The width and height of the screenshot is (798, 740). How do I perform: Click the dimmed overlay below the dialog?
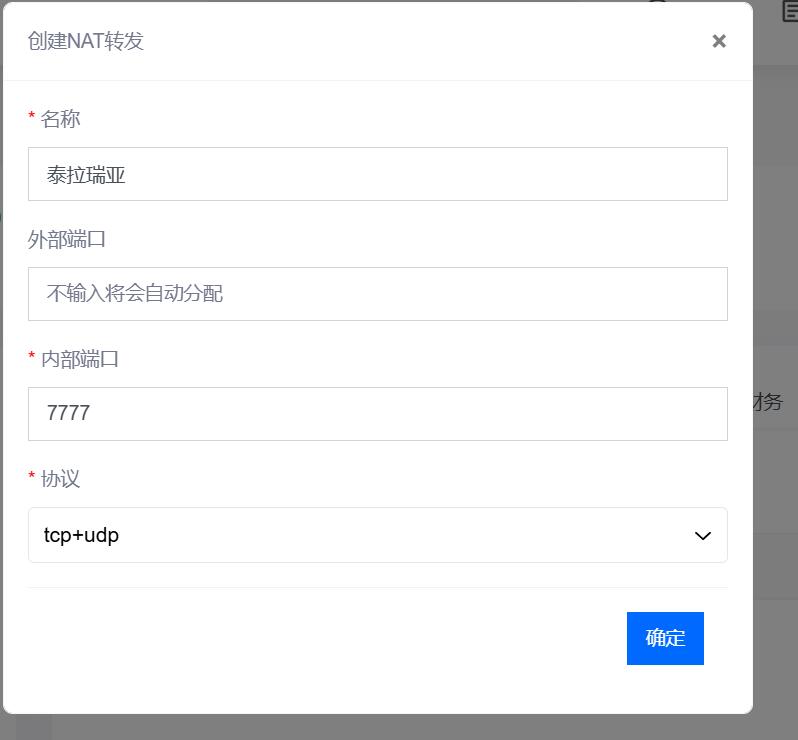pyautogui.click(x=399, y=728)
